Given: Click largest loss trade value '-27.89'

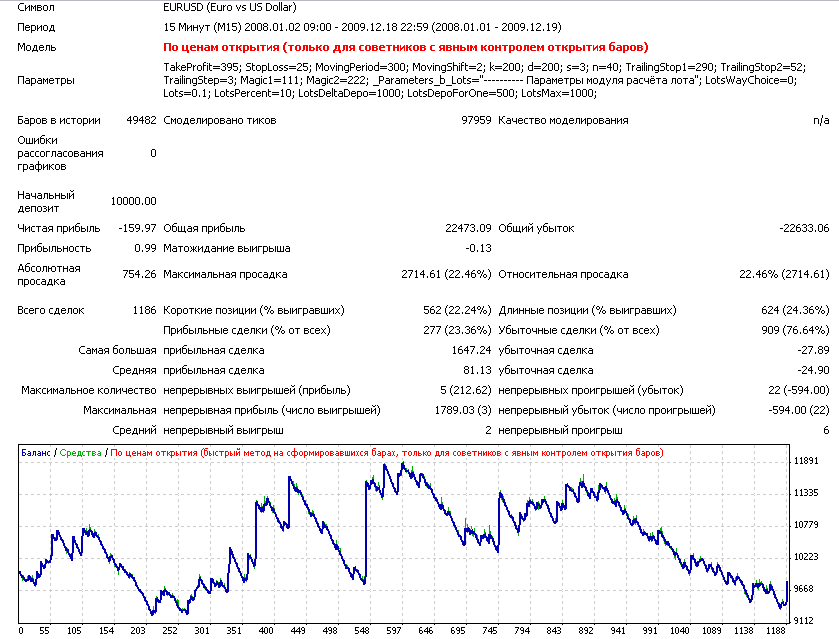Looking at the screenshot, I should [813, 351].
